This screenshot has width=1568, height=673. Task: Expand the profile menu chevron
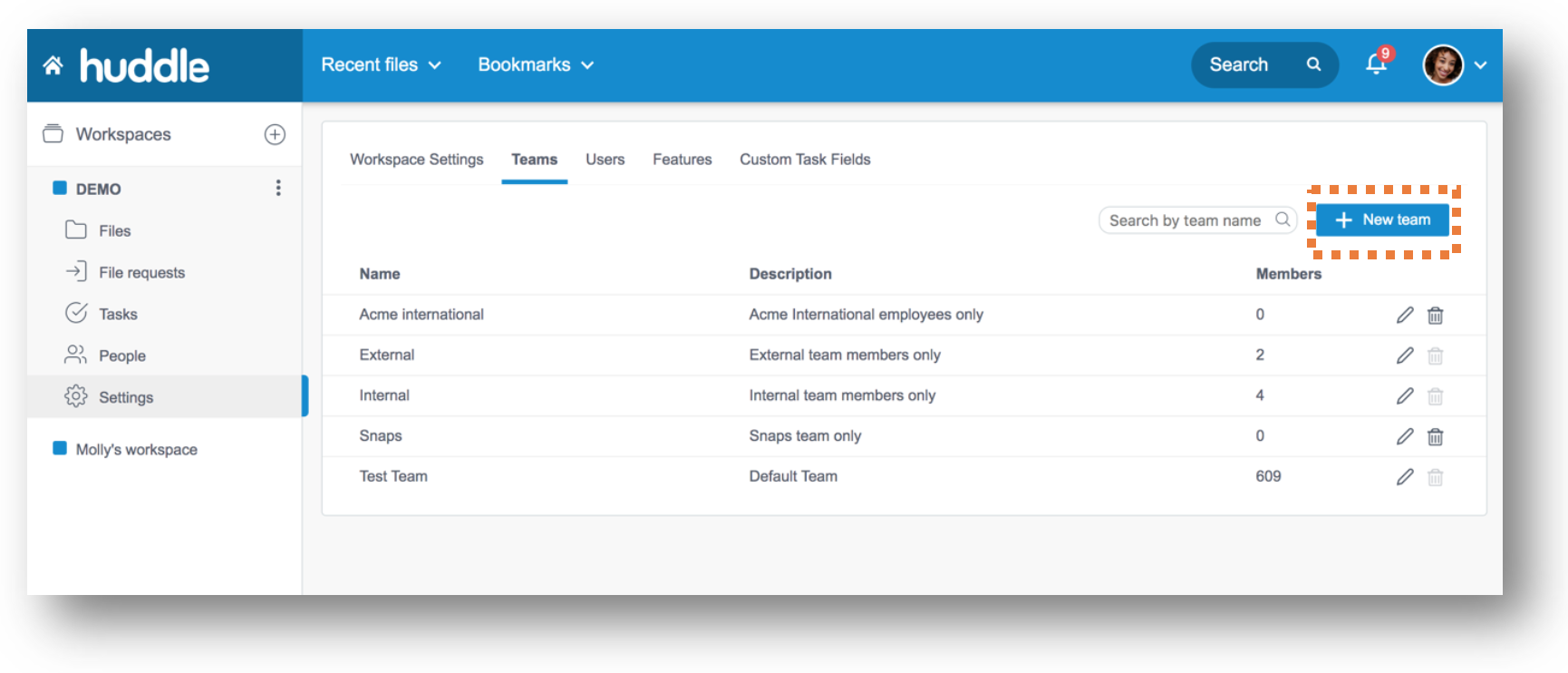tap(1480, 65)
